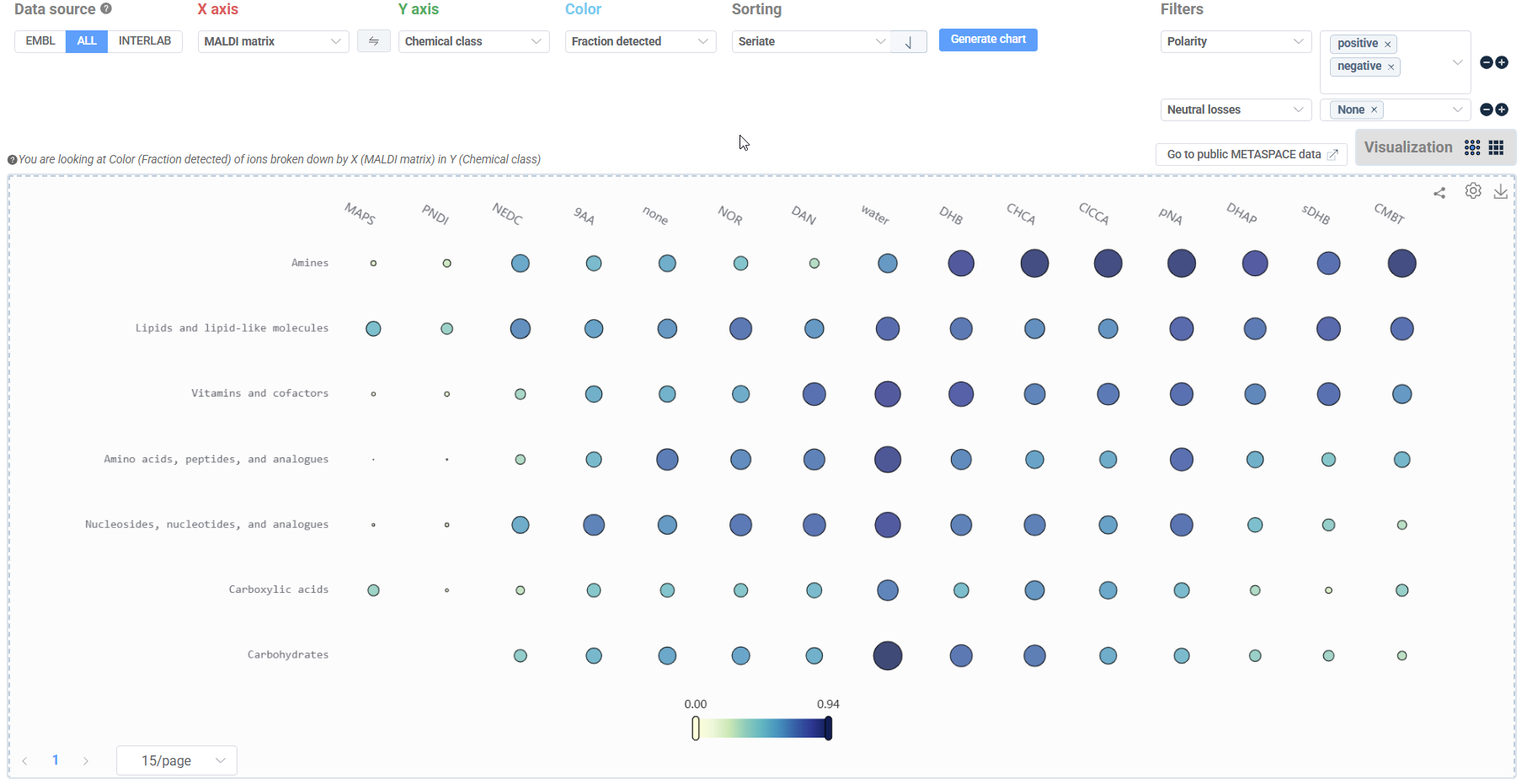Go to the next page arrow
This screenshot has height=784, width=1527.
coord(86,760)
